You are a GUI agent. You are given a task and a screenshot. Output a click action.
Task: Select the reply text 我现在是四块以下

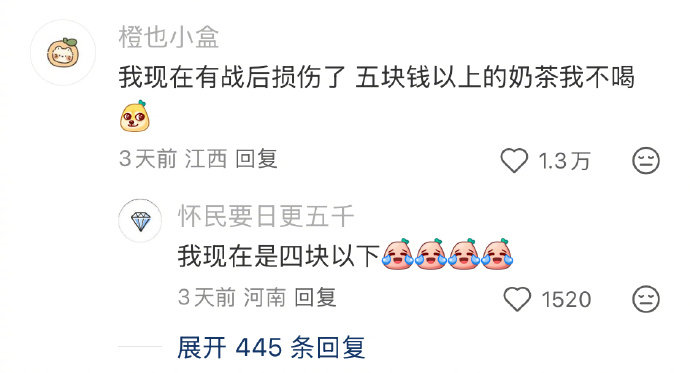tap(279, 256)
